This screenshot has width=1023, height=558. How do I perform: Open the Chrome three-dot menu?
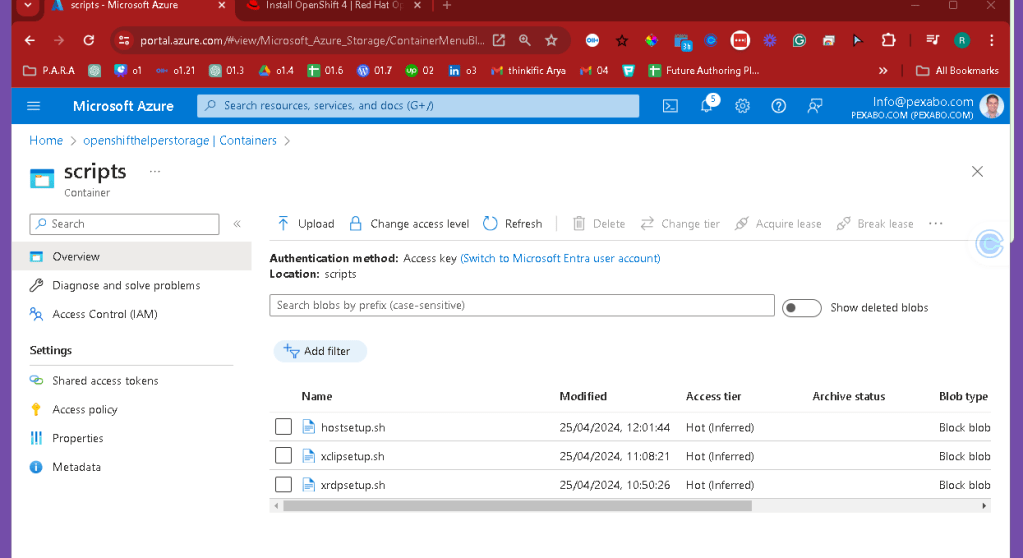pos(991,40)
